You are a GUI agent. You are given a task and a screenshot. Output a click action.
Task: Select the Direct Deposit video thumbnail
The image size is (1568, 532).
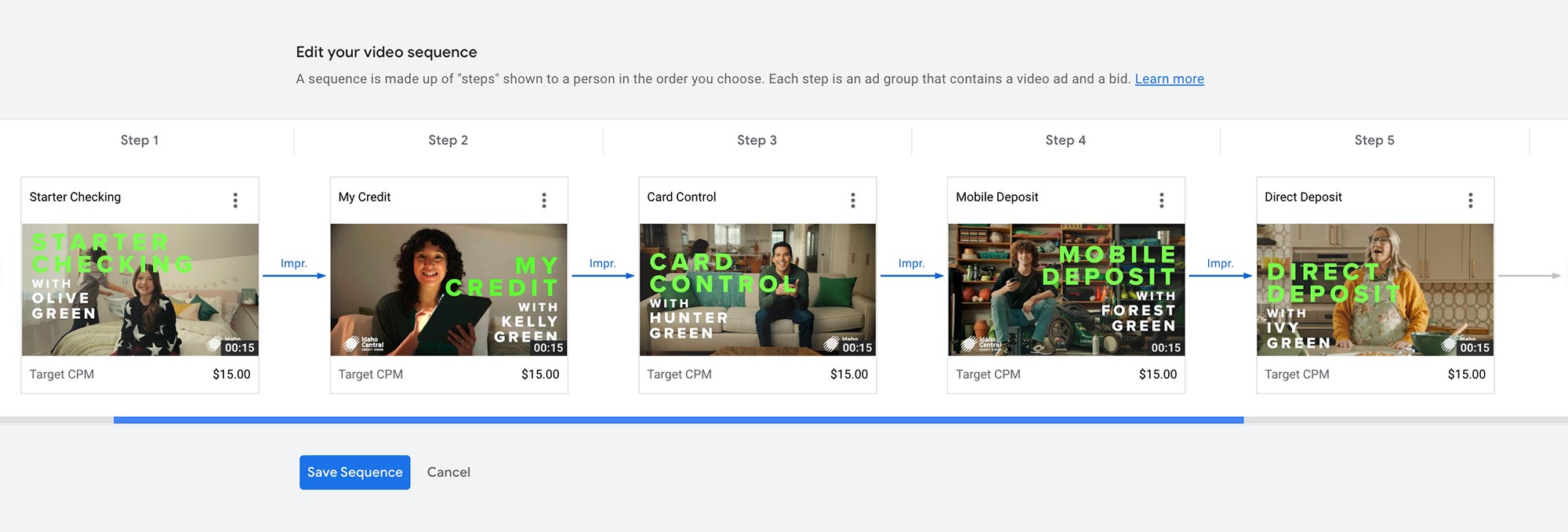1375,290
